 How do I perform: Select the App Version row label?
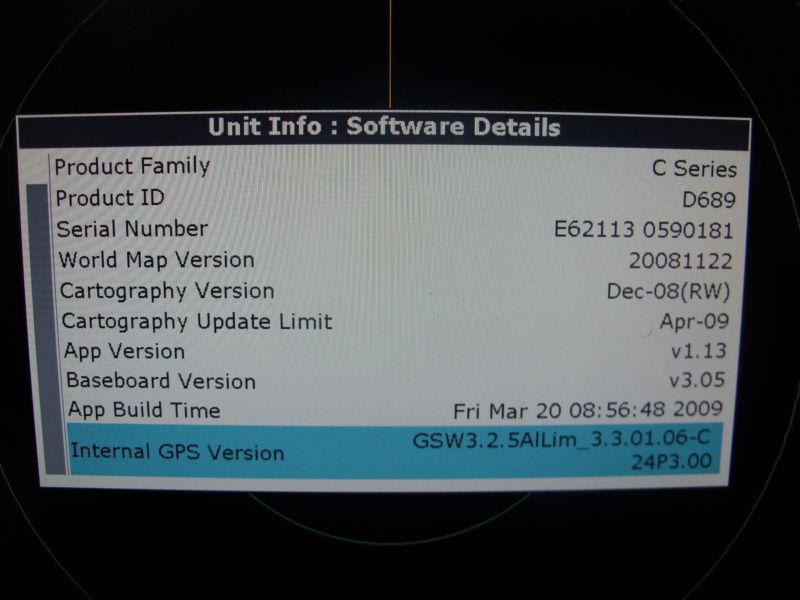125,352
